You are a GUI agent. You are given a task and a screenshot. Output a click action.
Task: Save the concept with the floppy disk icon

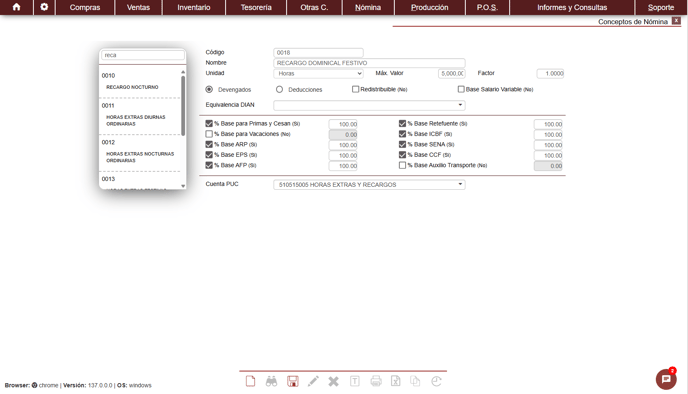(x=293, y=381)
